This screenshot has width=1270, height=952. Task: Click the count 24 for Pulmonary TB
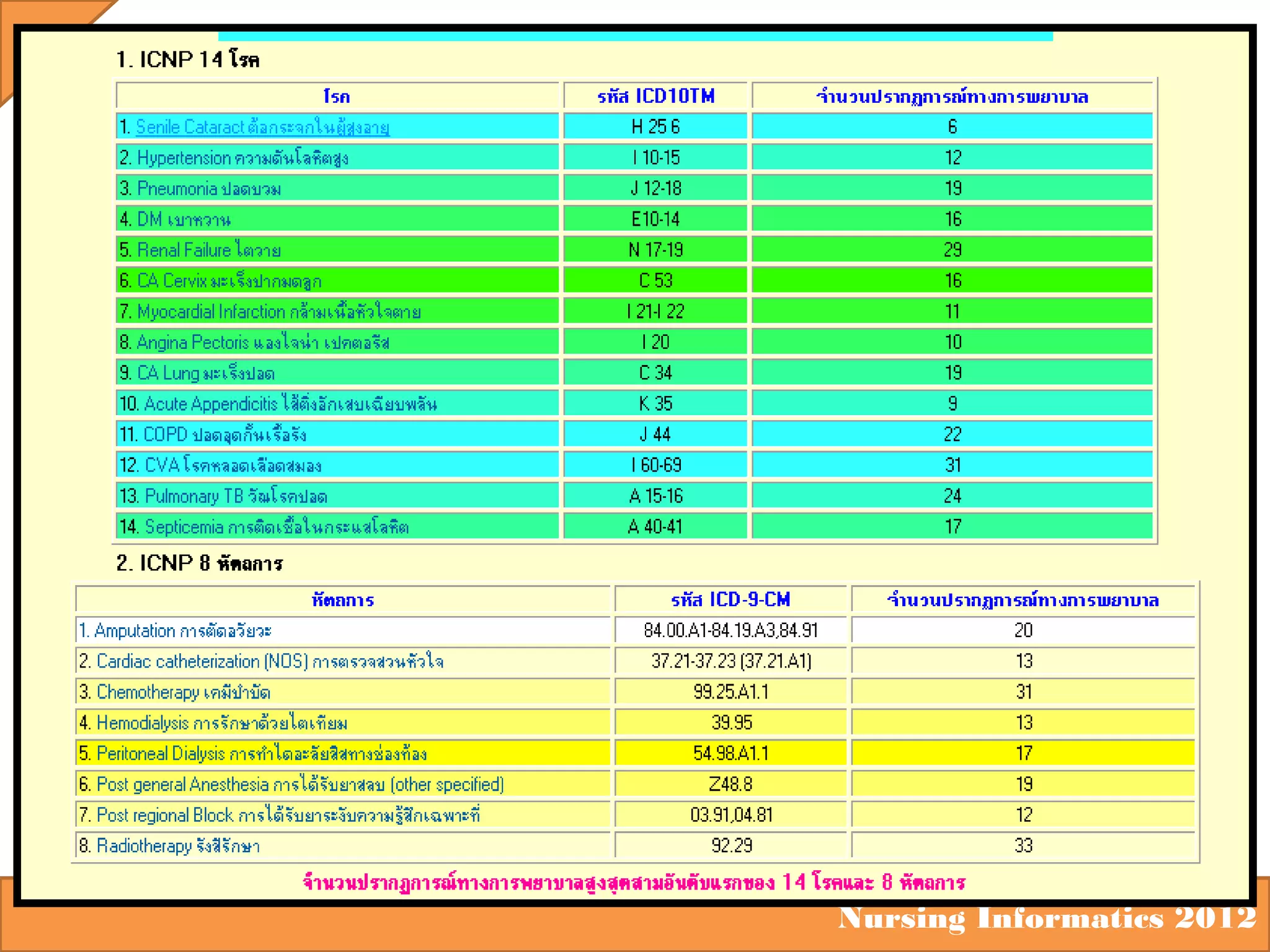(952, 496)
